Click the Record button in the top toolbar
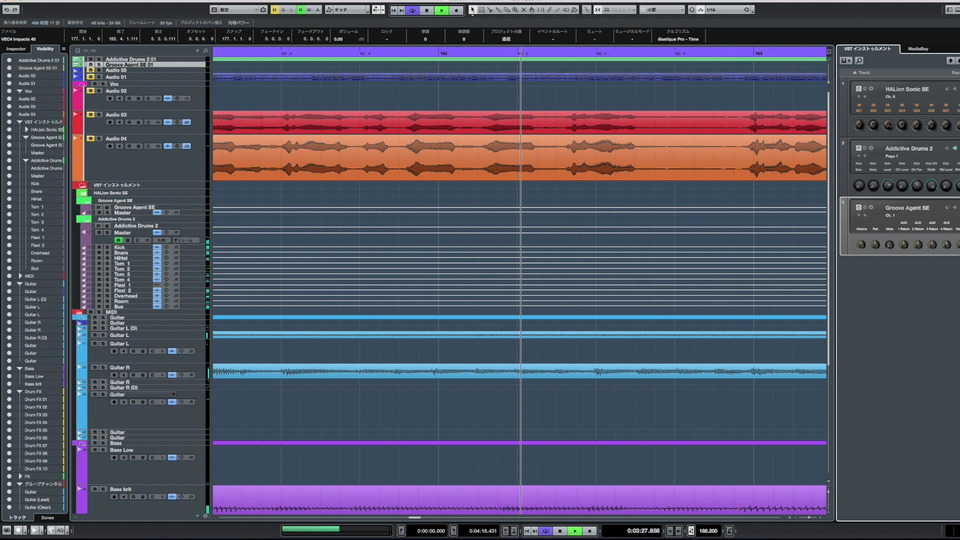The height and width of the screenshot is (540, 960). tap(457, 10)
